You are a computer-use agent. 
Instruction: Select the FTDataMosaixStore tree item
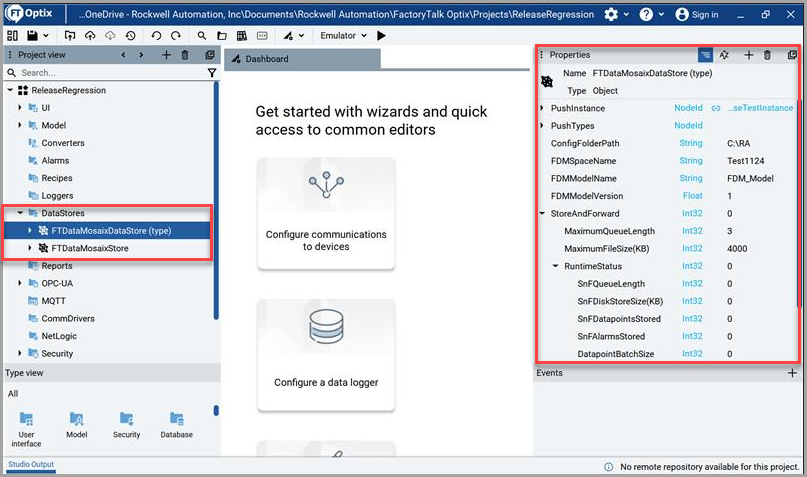pos(90,248)
